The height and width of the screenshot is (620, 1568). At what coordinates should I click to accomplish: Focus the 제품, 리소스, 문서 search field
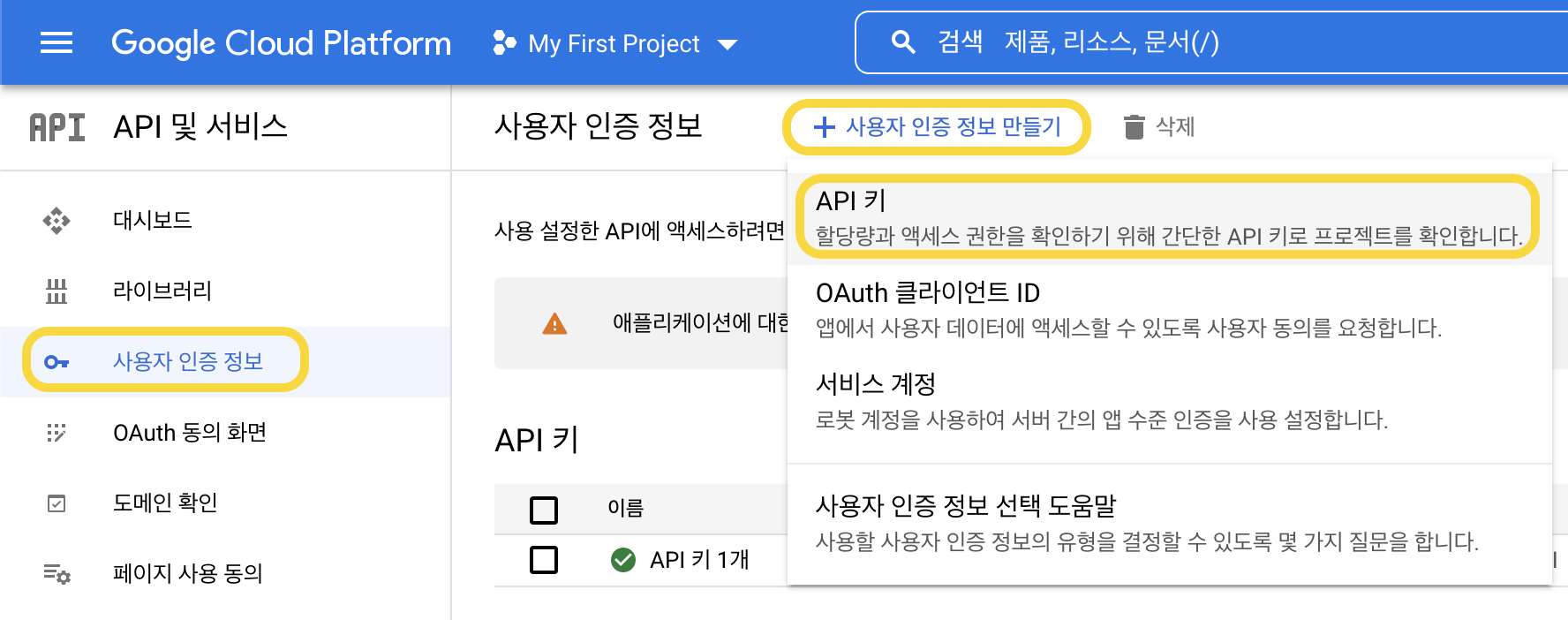pos(1211,42)
